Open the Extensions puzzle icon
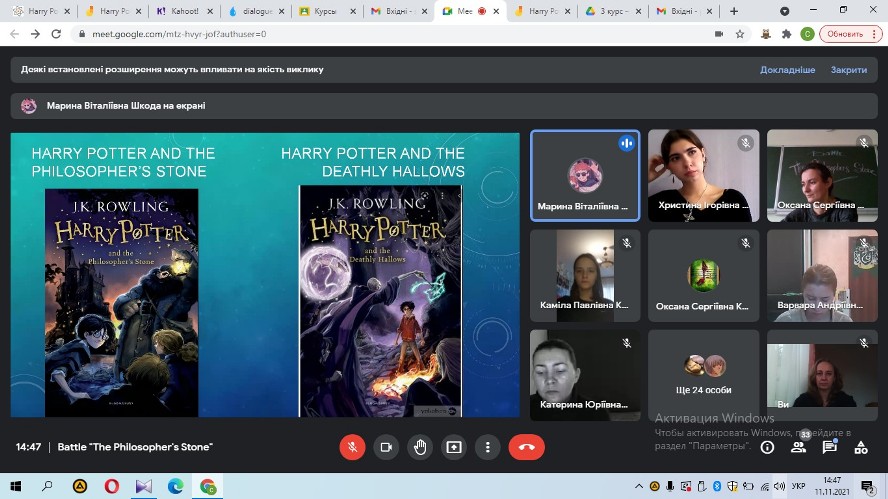 click(786, 34)
